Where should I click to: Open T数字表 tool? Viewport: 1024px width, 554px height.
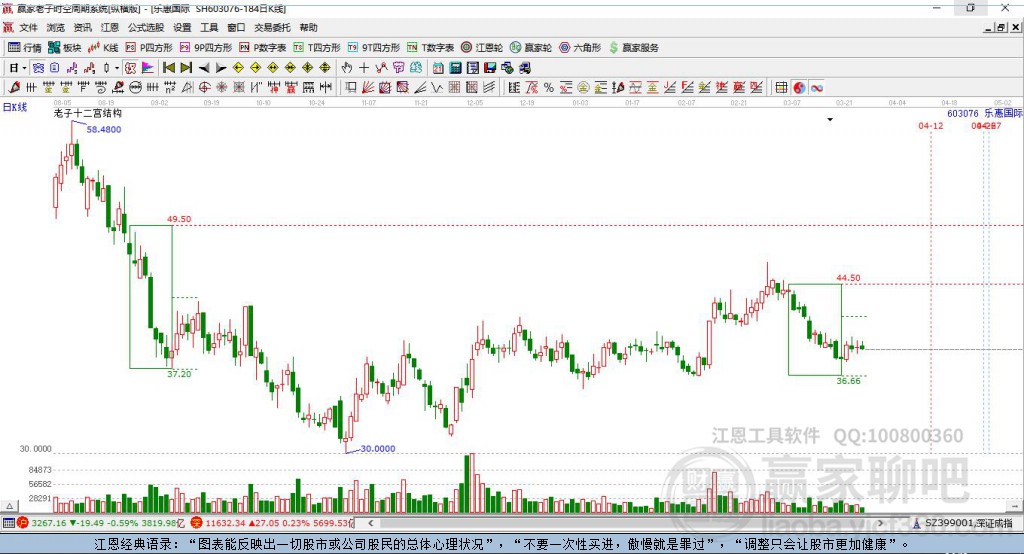tap(430, 48)
